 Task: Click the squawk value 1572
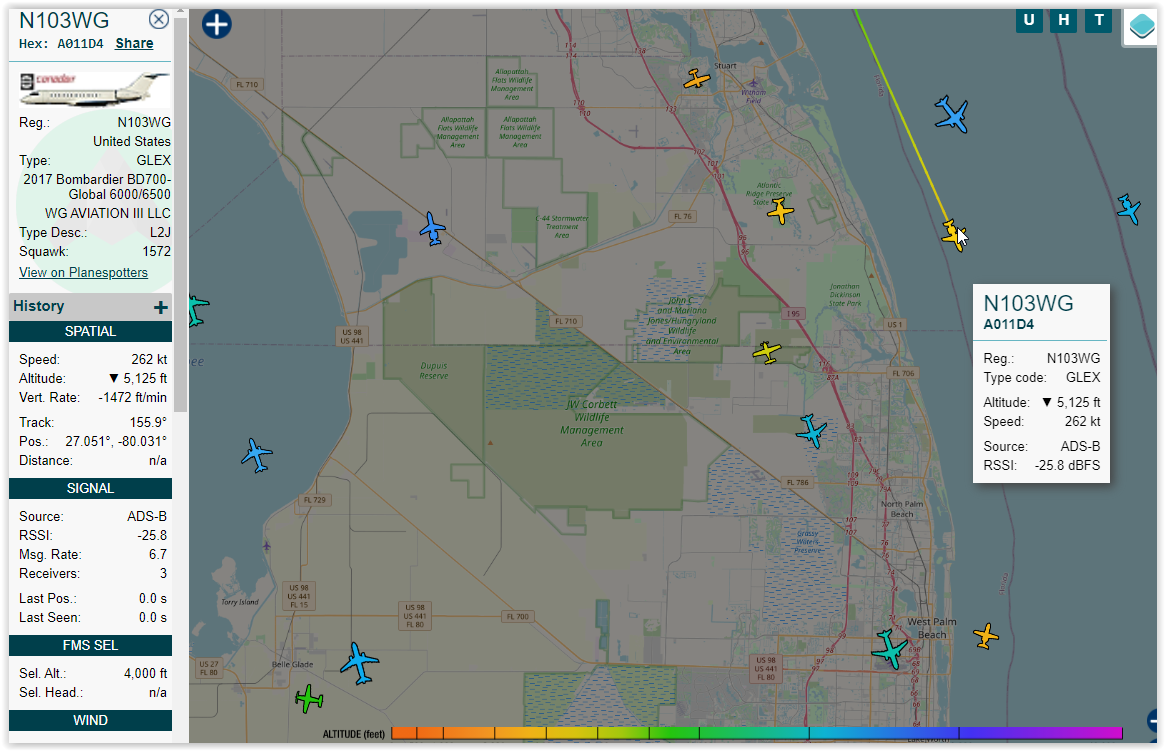(x=157, y=252)
